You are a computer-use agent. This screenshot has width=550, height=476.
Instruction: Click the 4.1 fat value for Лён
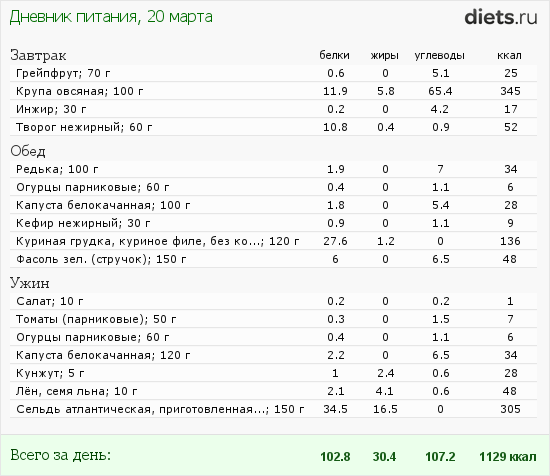[x=385, y=391]
